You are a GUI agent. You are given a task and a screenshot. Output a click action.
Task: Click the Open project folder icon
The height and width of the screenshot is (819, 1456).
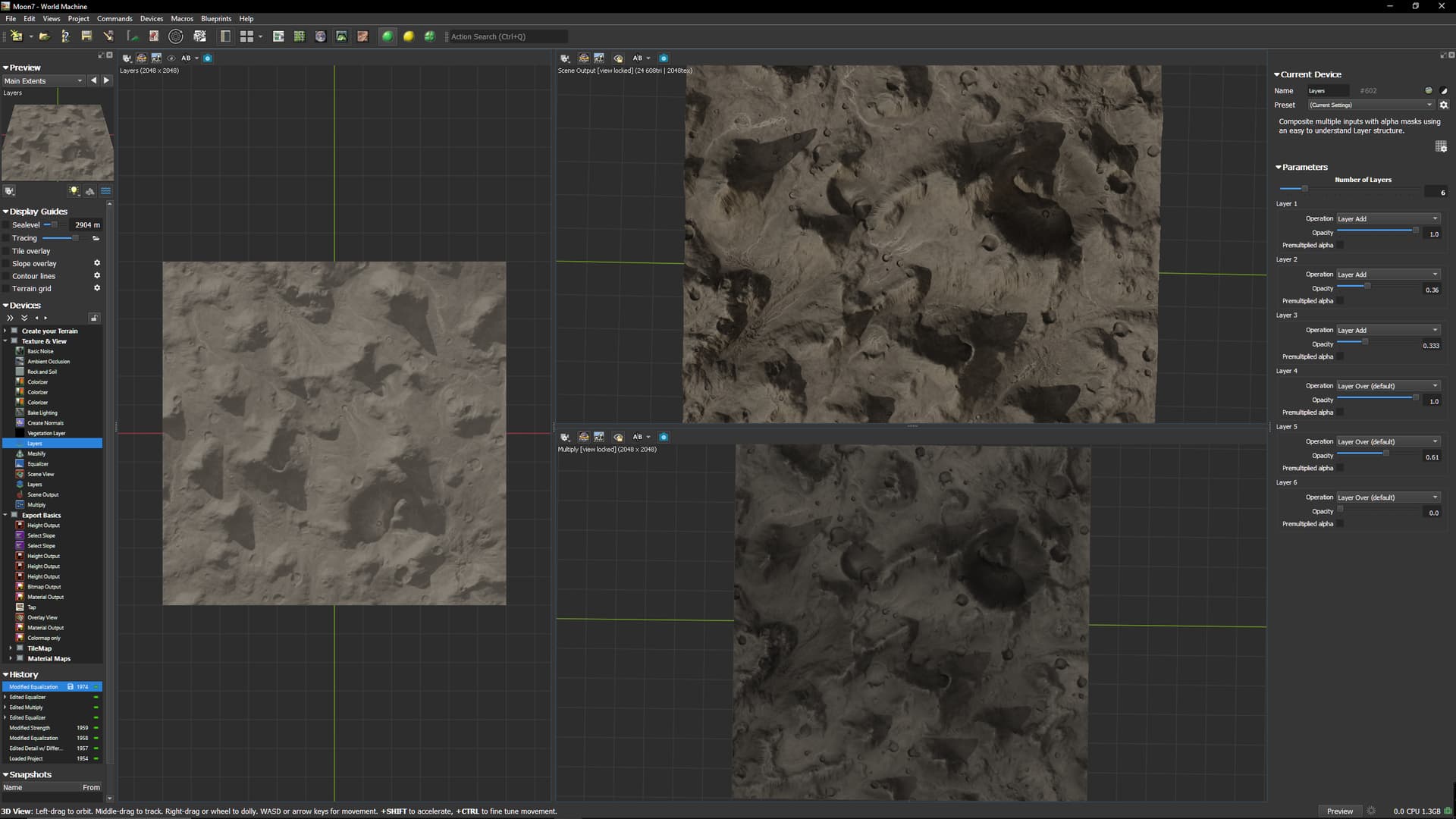45,36
